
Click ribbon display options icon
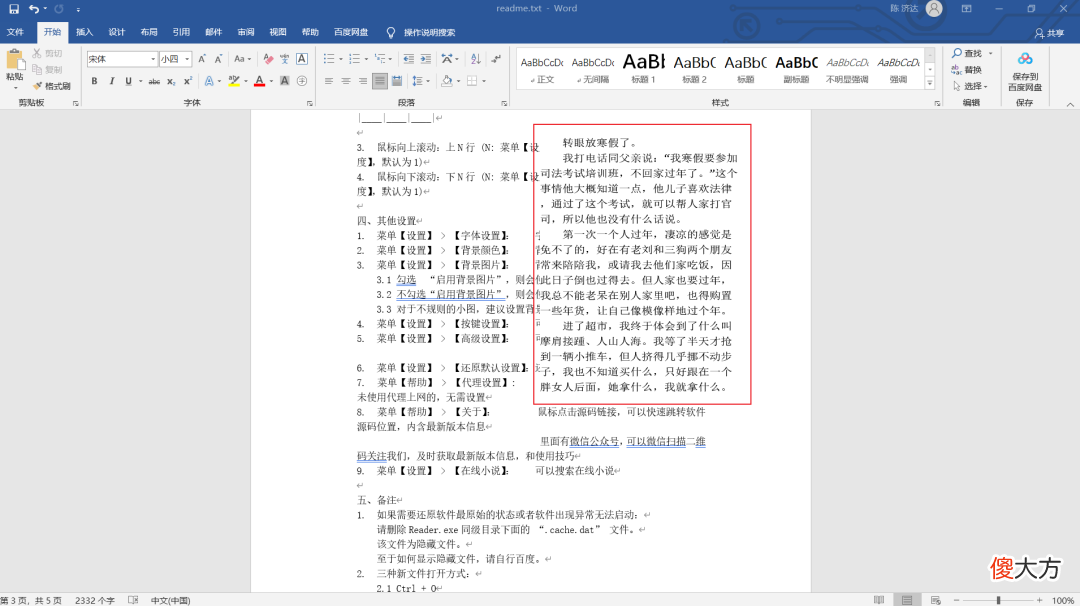point(966,9)
